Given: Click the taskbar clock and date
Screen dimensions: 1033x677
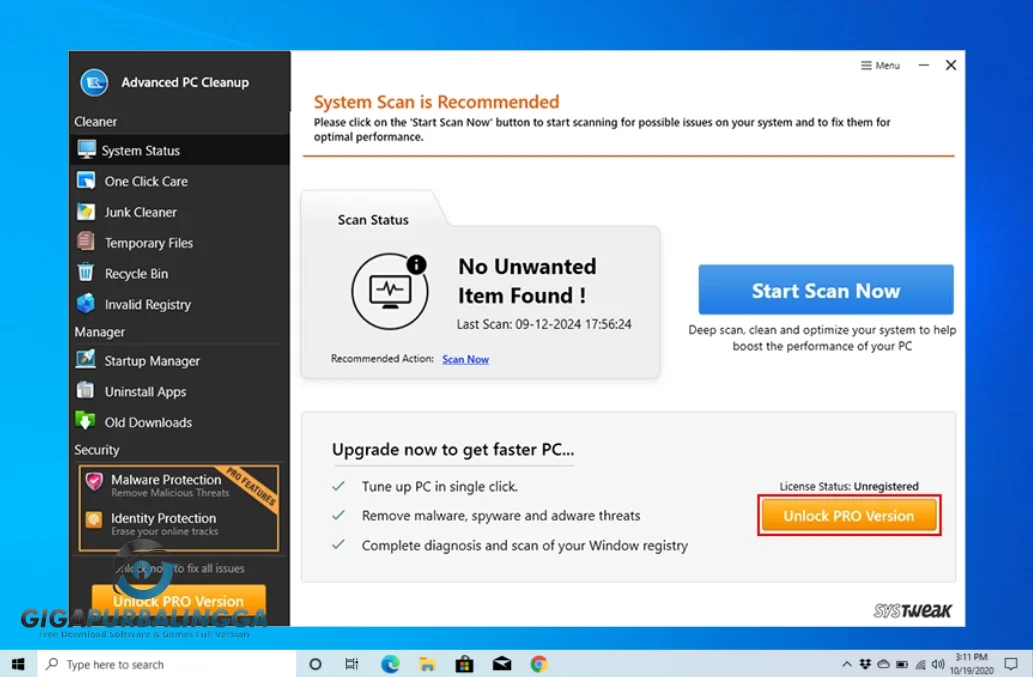Looking at the screenshot, I should click(972, 664).
